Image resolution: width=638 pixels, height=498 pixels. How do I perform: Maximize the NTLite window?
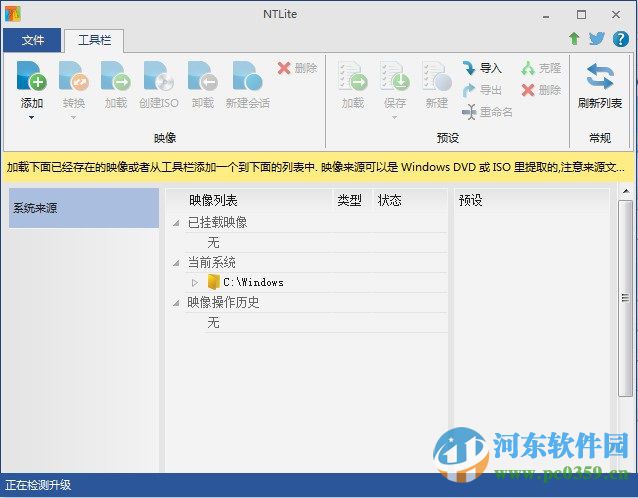point(581,15)
